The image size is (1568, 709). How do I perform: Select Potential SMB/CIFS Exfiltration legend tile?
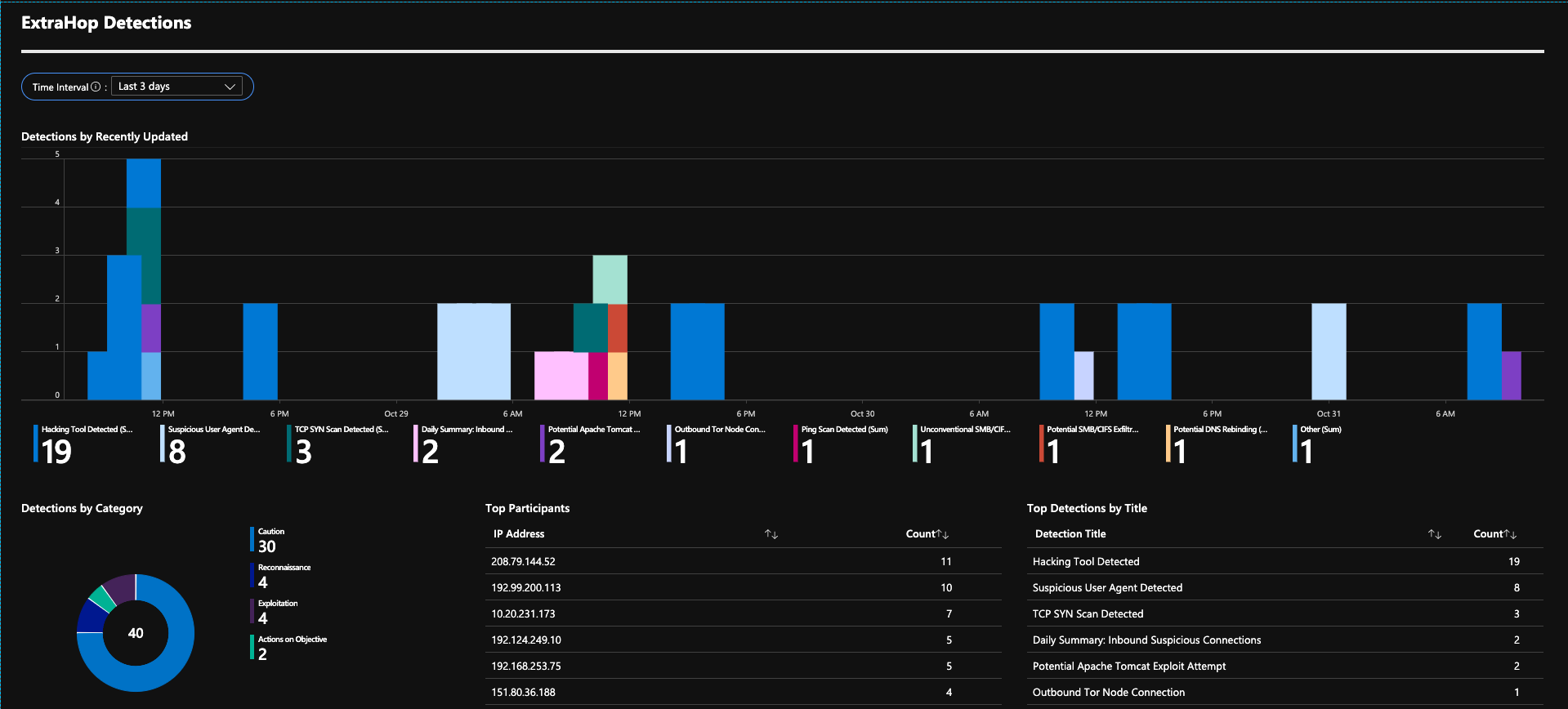(x=1089, y=444)
